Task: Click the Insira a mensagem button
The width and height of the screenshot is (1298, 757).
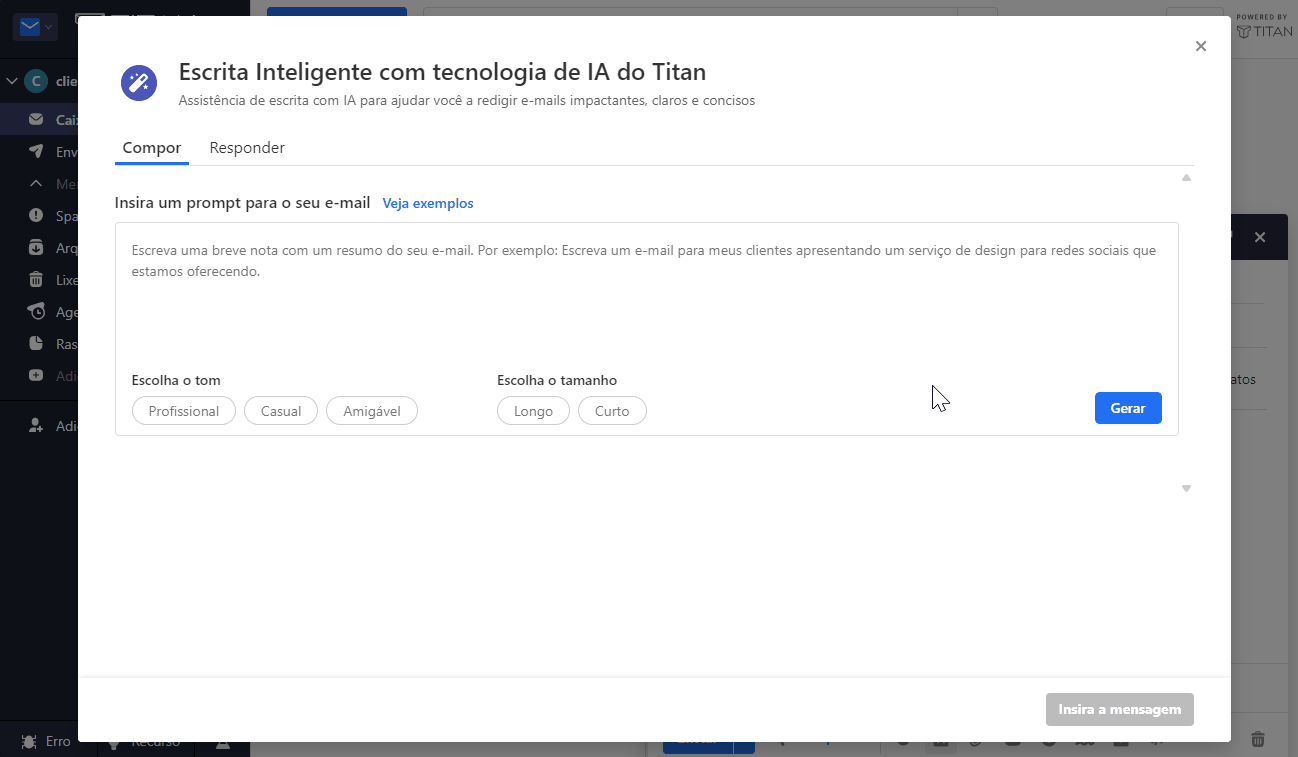Action: point(1120,709)
